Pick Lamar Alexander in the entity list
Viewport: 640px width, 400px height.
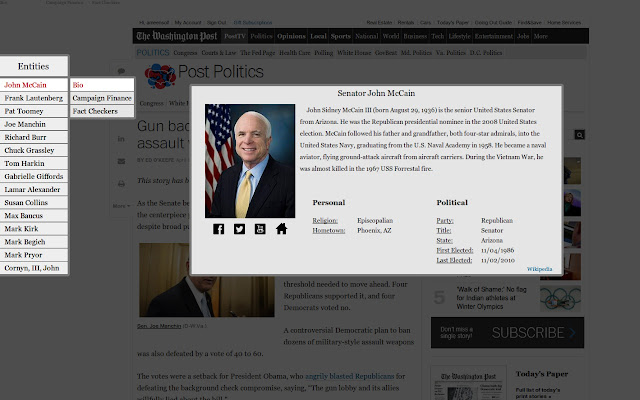tap(34, 189)
